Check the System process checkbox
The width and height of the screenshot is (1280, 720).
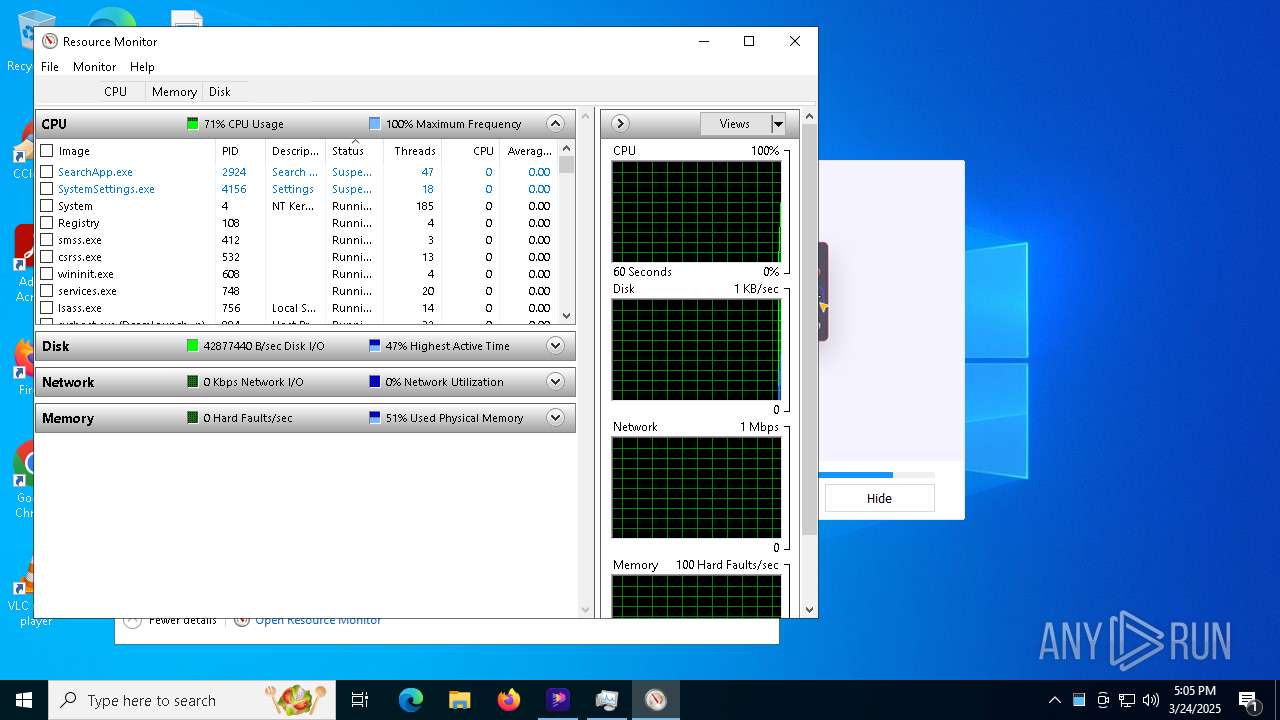click(x=47, y=206)
